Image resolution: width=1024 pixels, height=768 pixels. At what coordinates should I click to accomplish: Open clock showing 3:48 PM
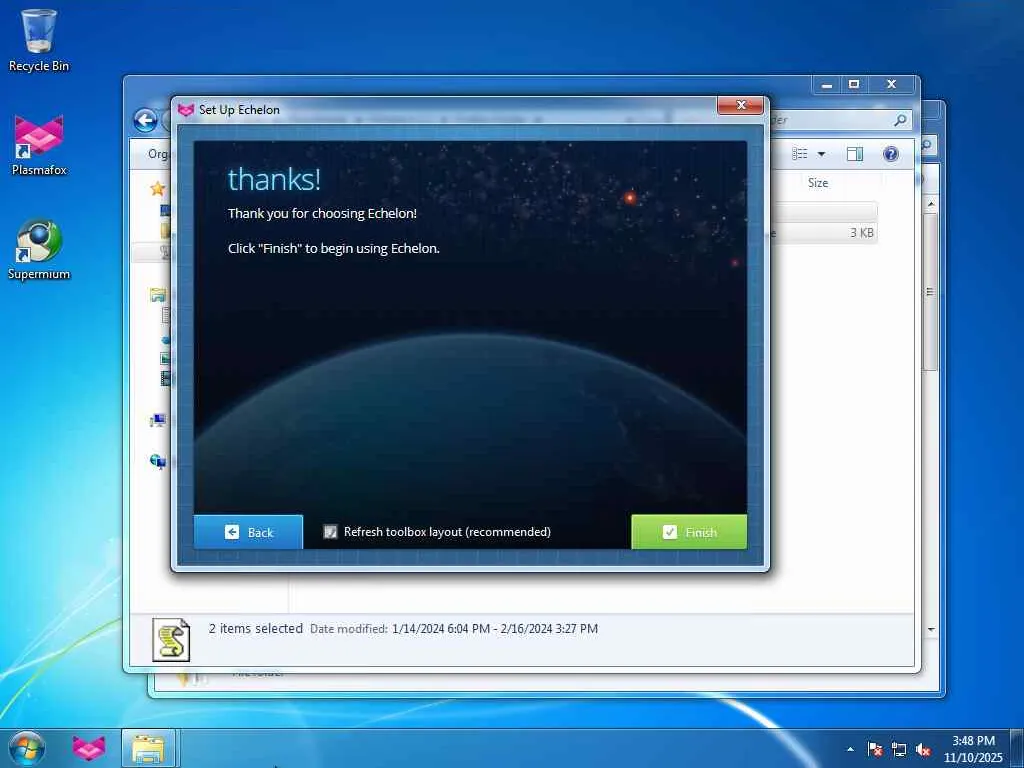973,749
